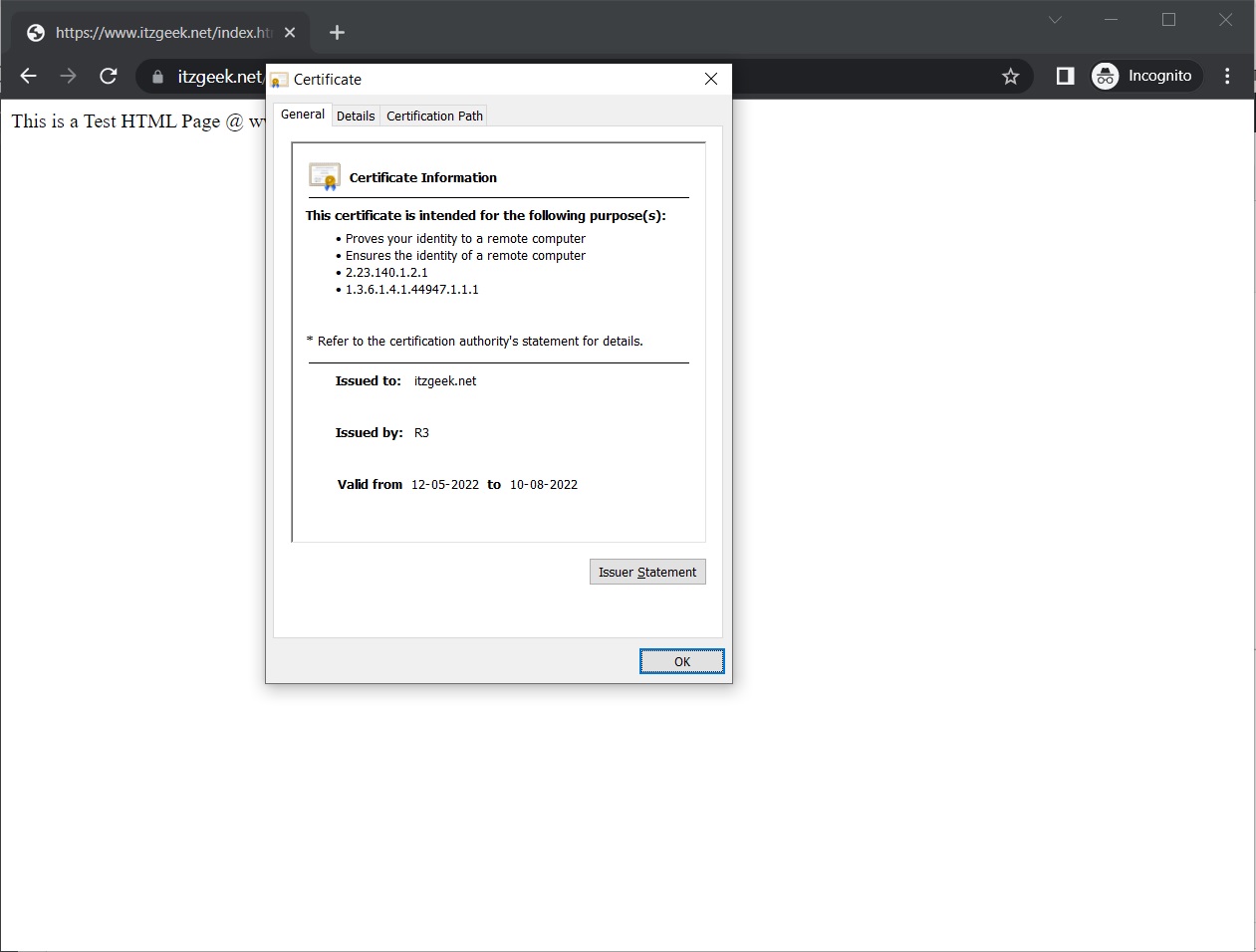1256x952 pixels.
Task: Go back with the browser back arrow
Action: (x=28, y=76)
